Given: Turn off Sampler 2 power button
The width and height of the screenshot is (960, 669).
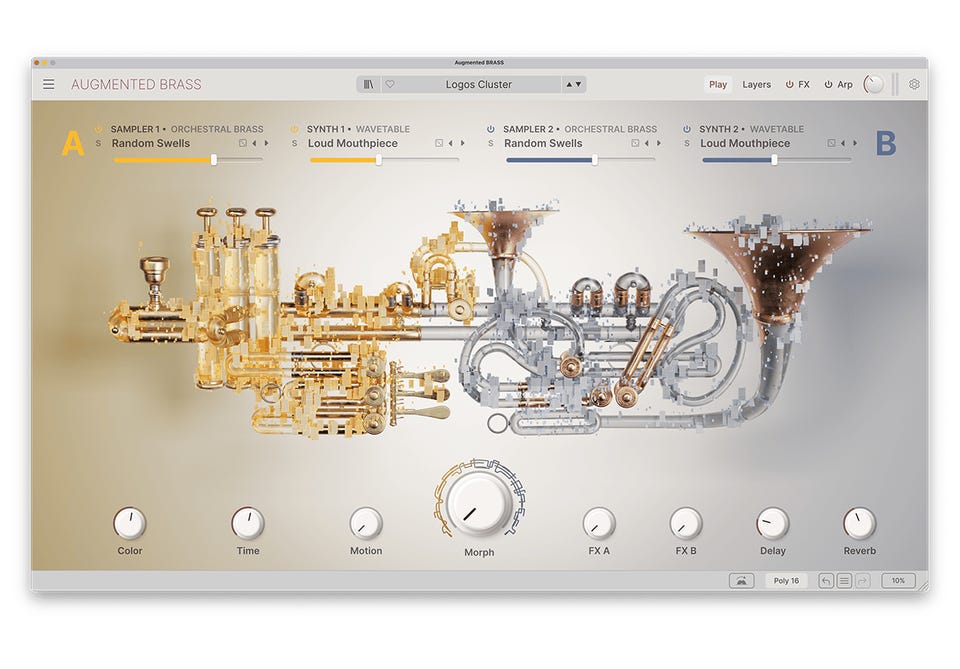Looking at the screenshot, I should pyautogui.click(x=491, y=129).
